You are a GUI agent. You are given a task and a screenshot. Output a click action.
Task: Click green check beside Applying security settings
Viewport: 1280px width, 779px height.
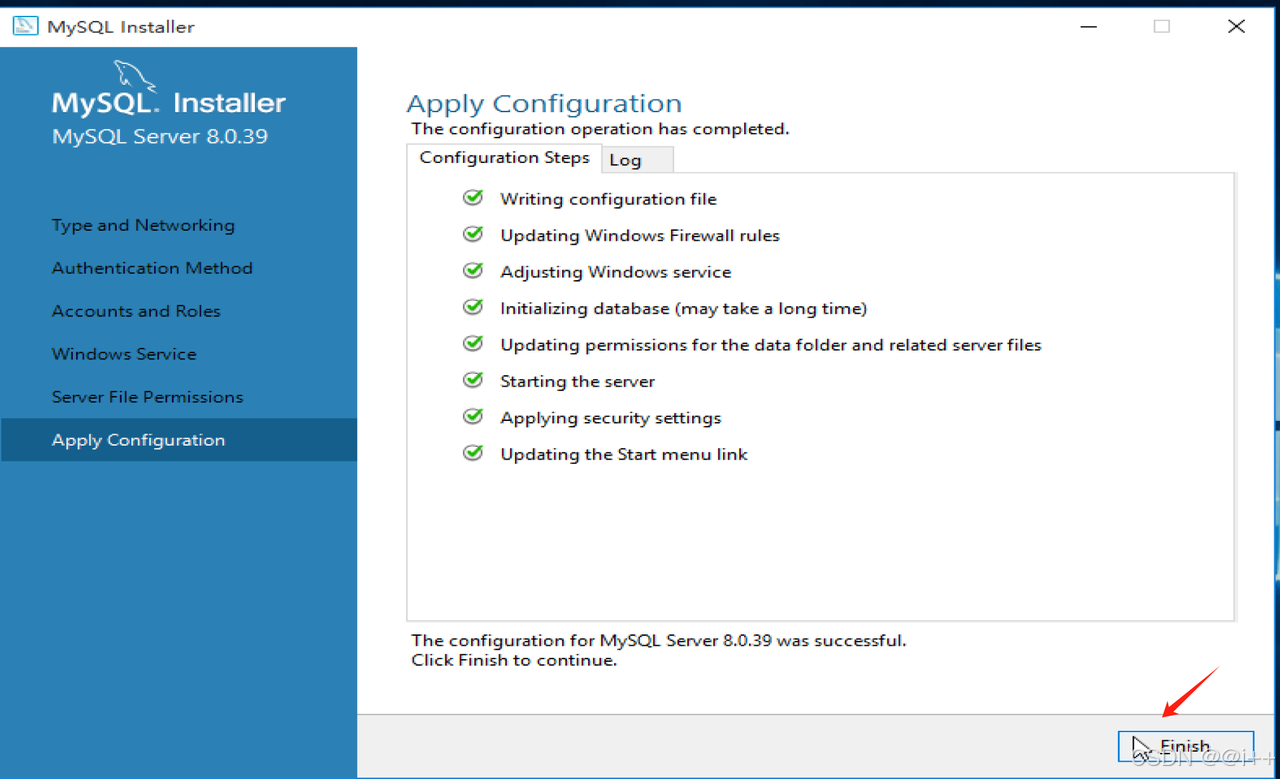pyautogui.click(x=473, y=417)
